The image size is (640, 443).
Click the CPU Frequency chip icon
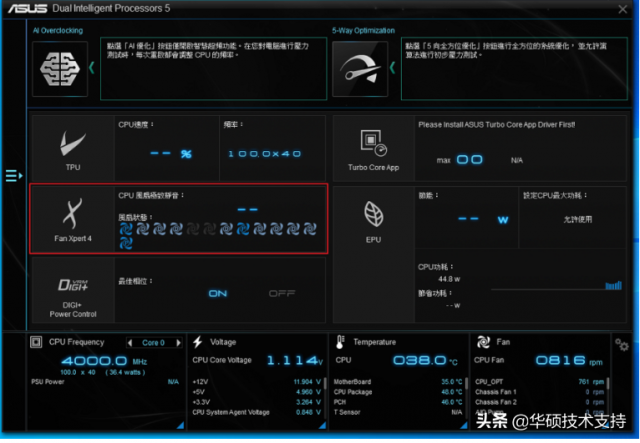point(36,342)
